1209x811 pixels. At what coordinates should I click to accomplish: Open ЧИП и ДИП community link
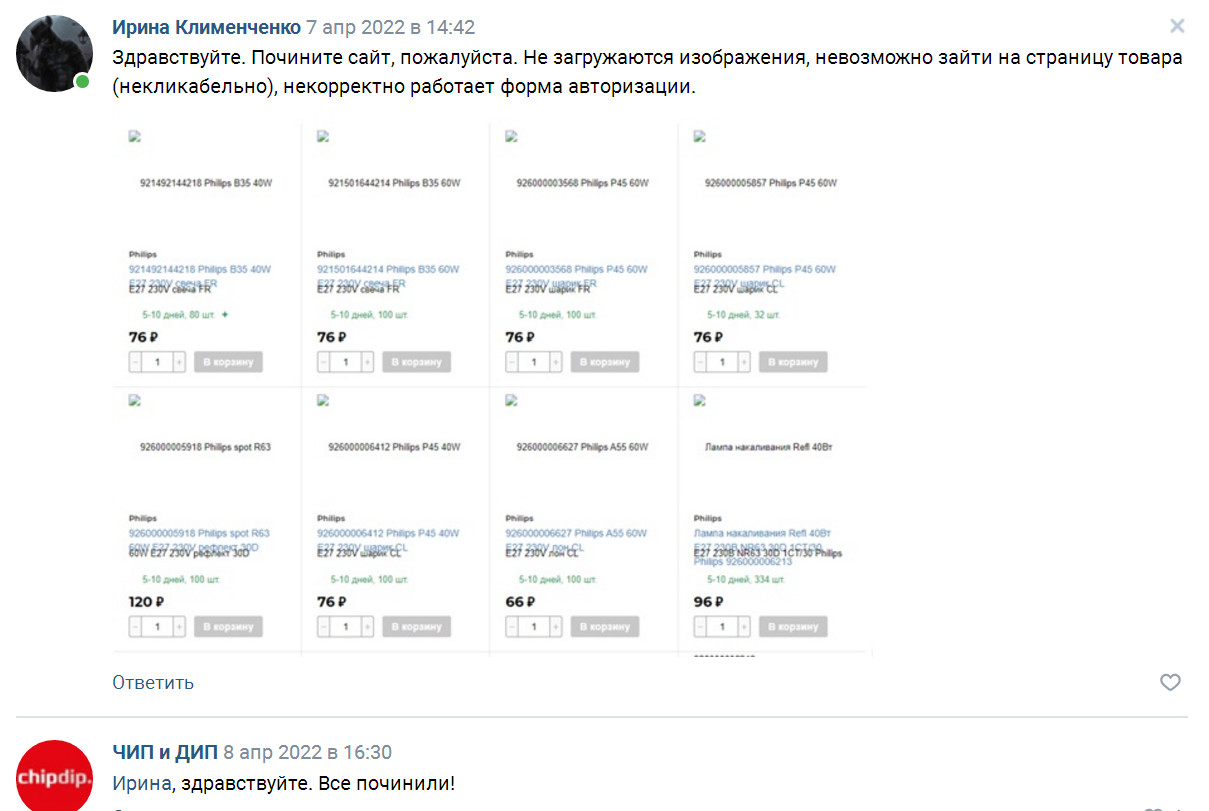[x=164, y=752]
